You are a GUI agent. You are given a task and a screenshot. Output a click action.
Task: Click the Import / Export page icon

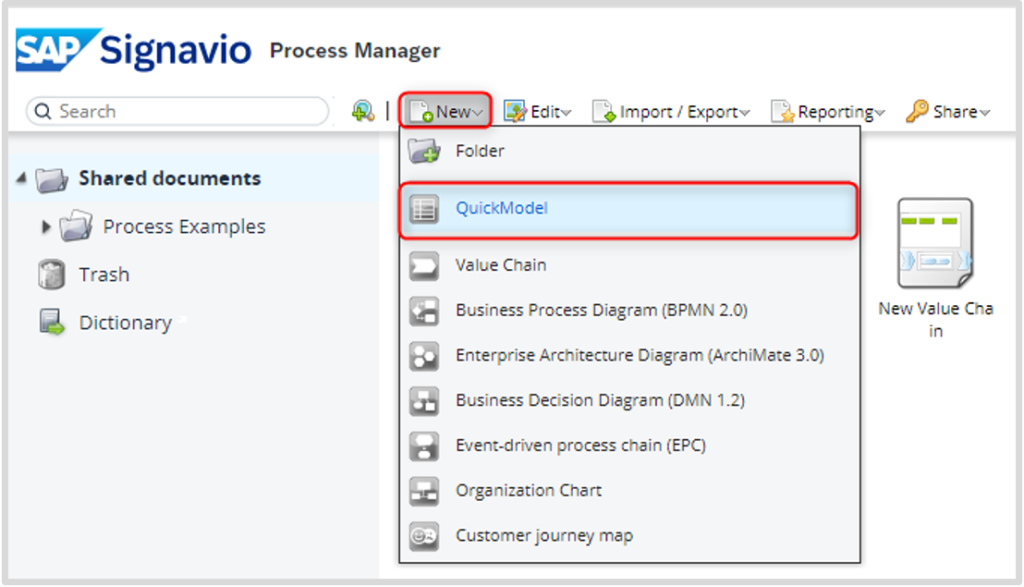(603, 112)
